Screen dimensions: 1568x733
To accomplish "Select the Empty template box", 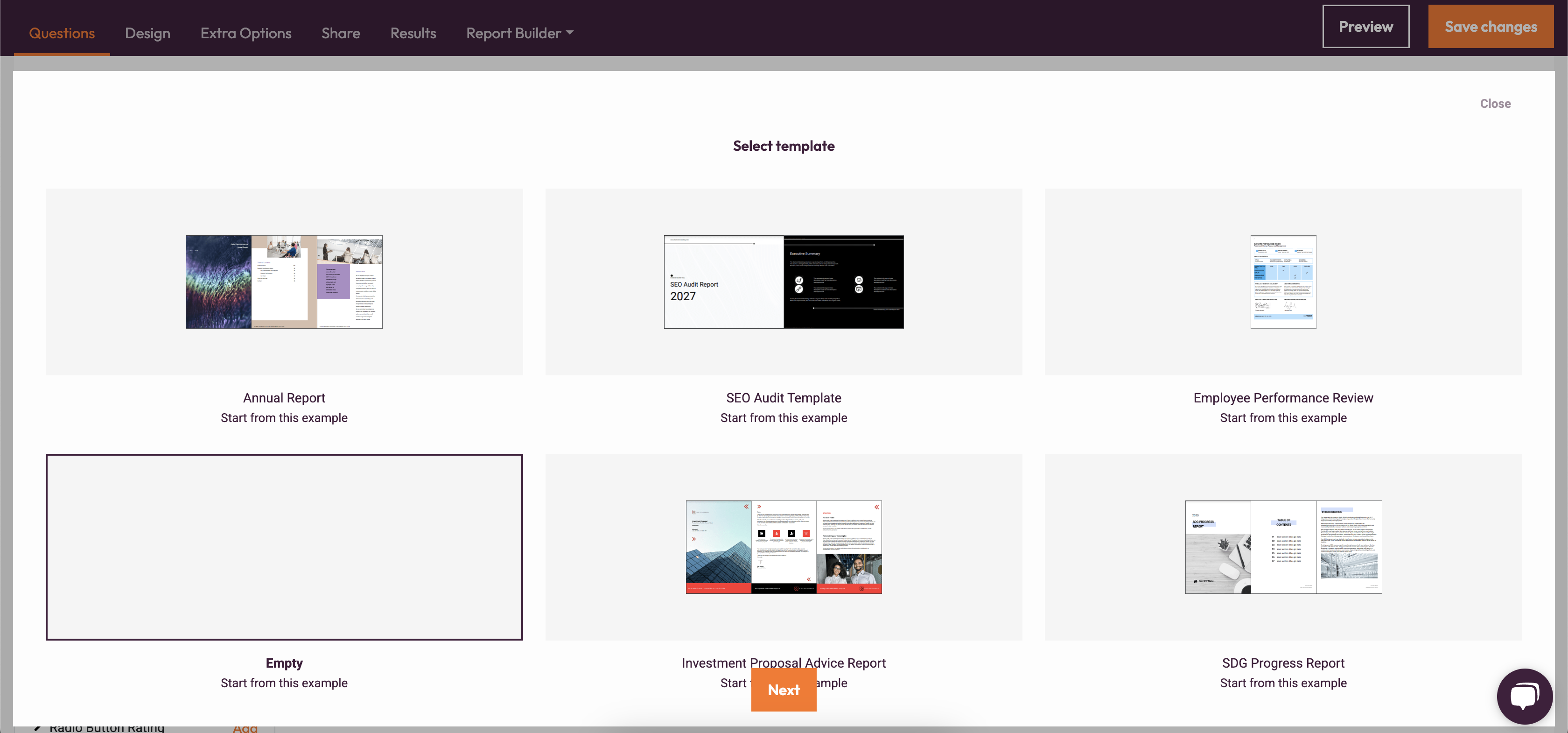I will point(284,547).
